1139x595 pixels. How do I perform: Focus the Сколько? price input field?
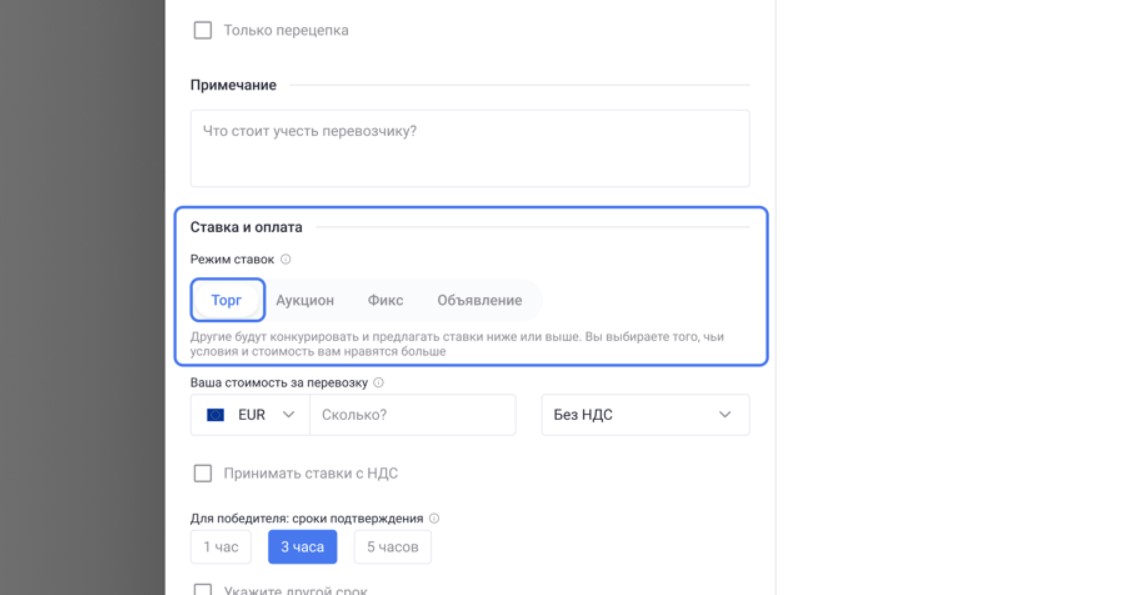coord(412,415)
